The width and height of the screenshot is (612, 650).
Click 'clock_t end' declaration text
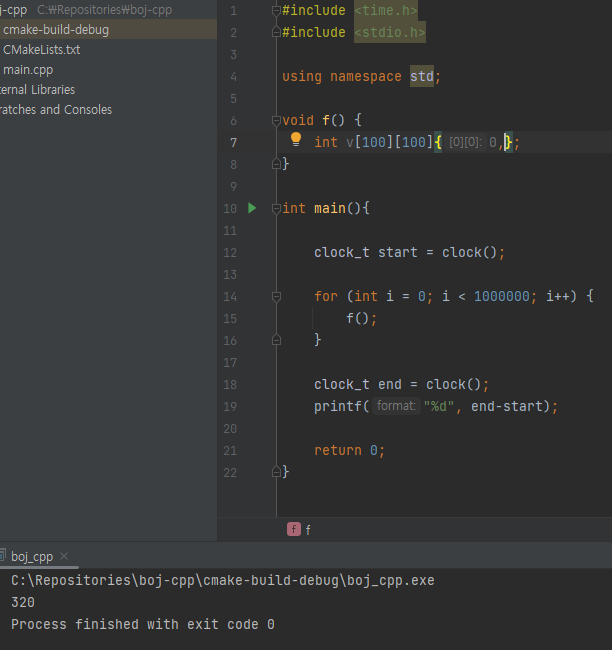357,384
